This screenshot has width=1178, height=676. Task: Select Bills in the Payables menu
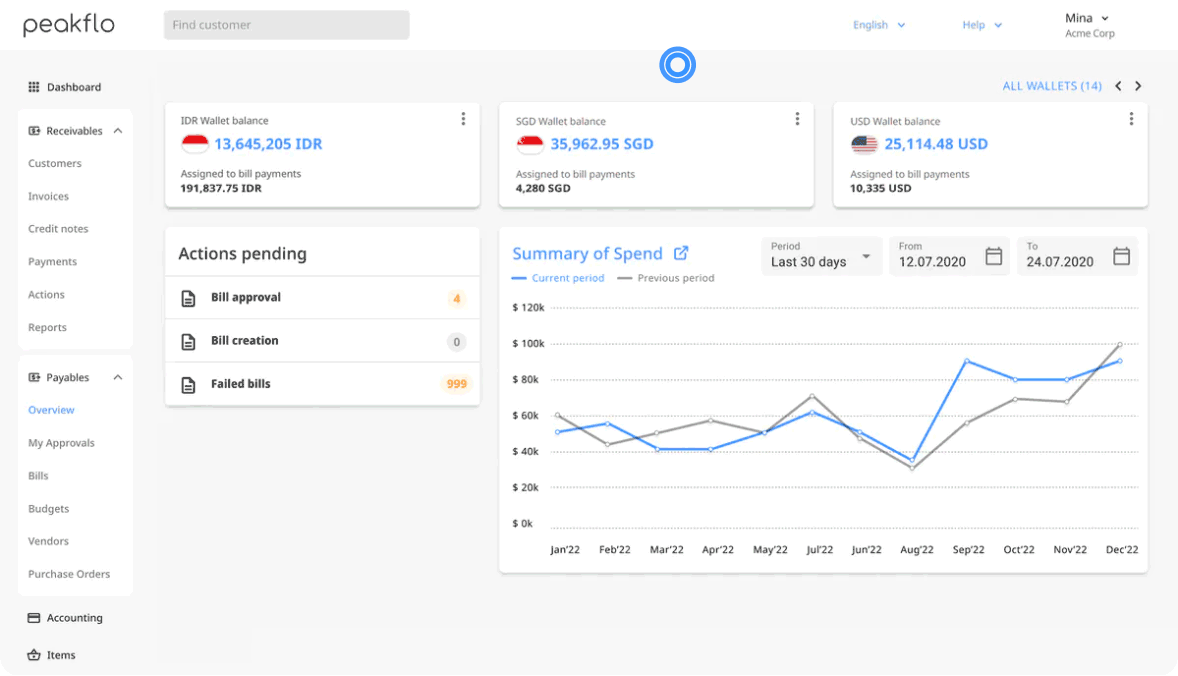click(x=38, y=475)
